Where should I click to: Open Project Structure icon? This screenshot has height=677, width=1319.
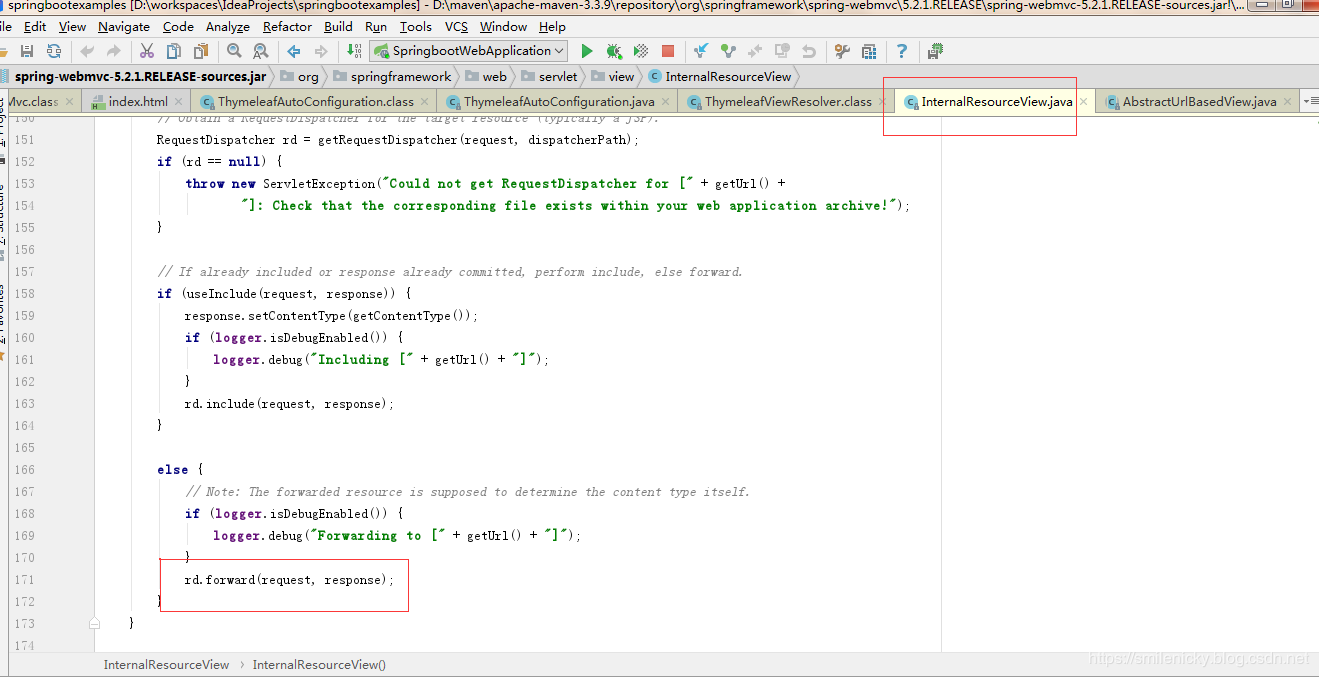tap(869, 51)
